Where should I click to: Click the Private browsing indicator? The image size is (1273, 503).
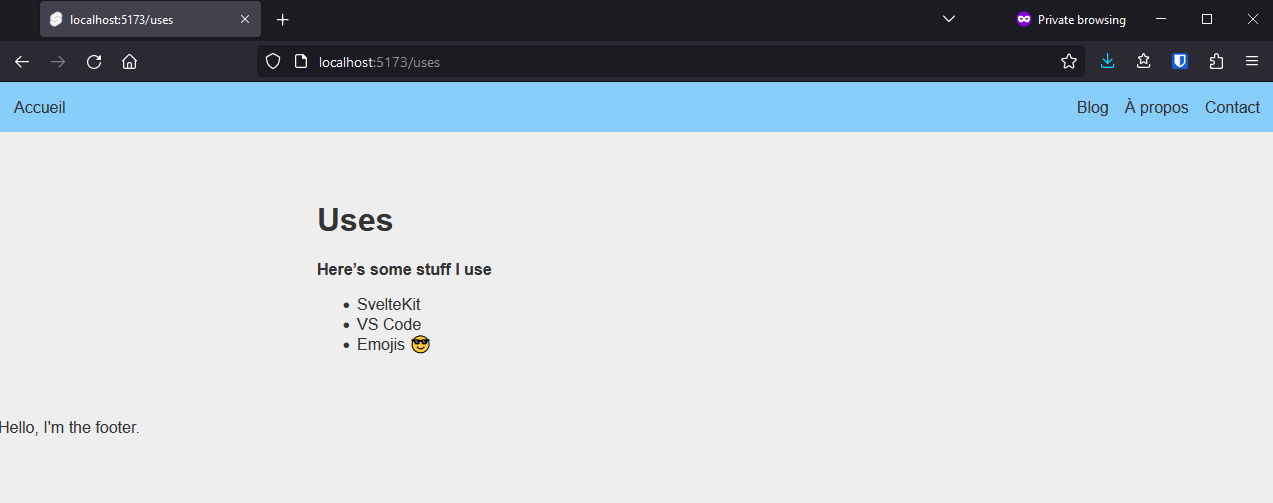[x=1071, y=20]
